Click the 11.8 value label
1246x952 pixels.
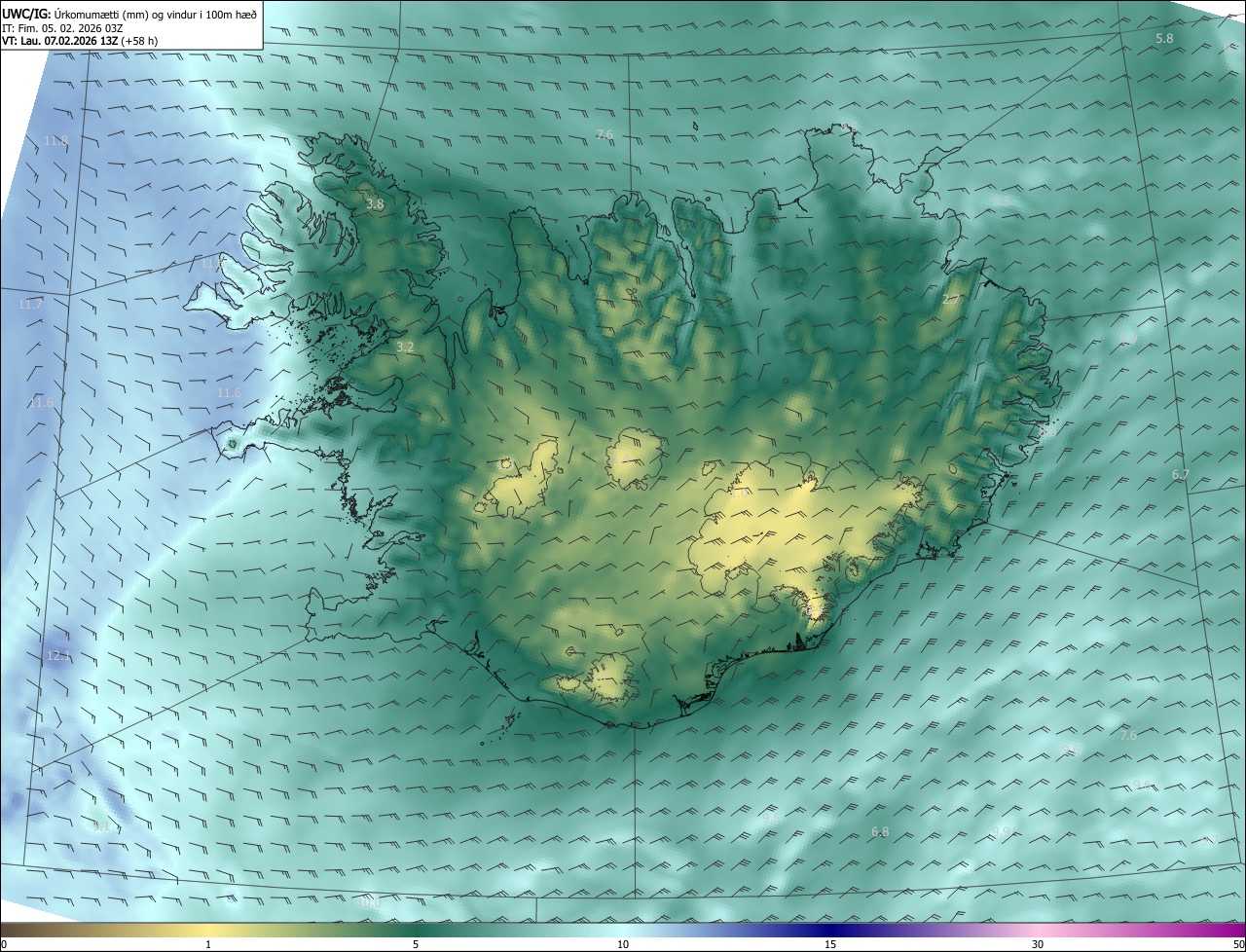pyautogui.click(x=56, y=141)
